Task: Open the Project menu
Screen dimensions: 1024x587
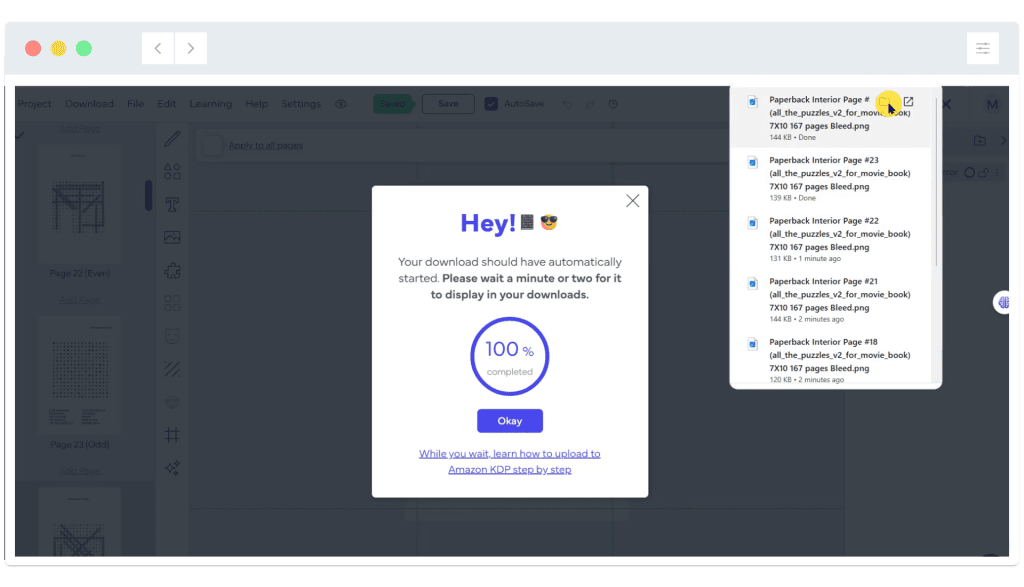Action: [35, 104]
